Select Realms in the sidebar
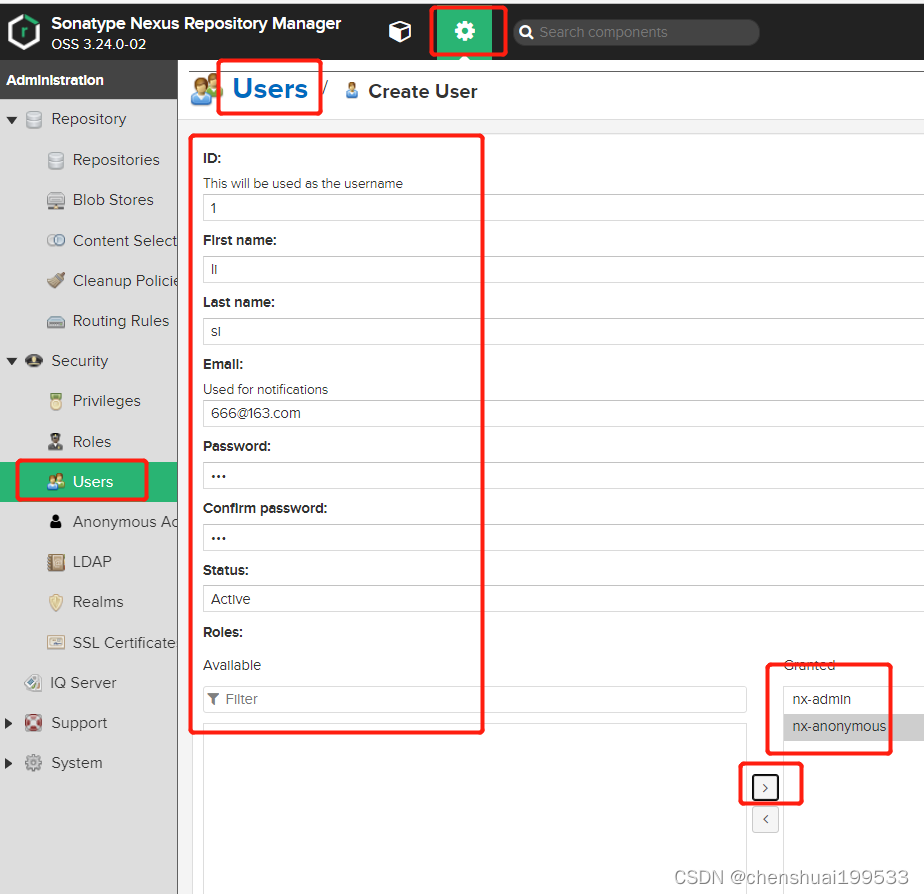Image resolution: width=924 pixels, height=894 pixels. [x=98, y=602]
